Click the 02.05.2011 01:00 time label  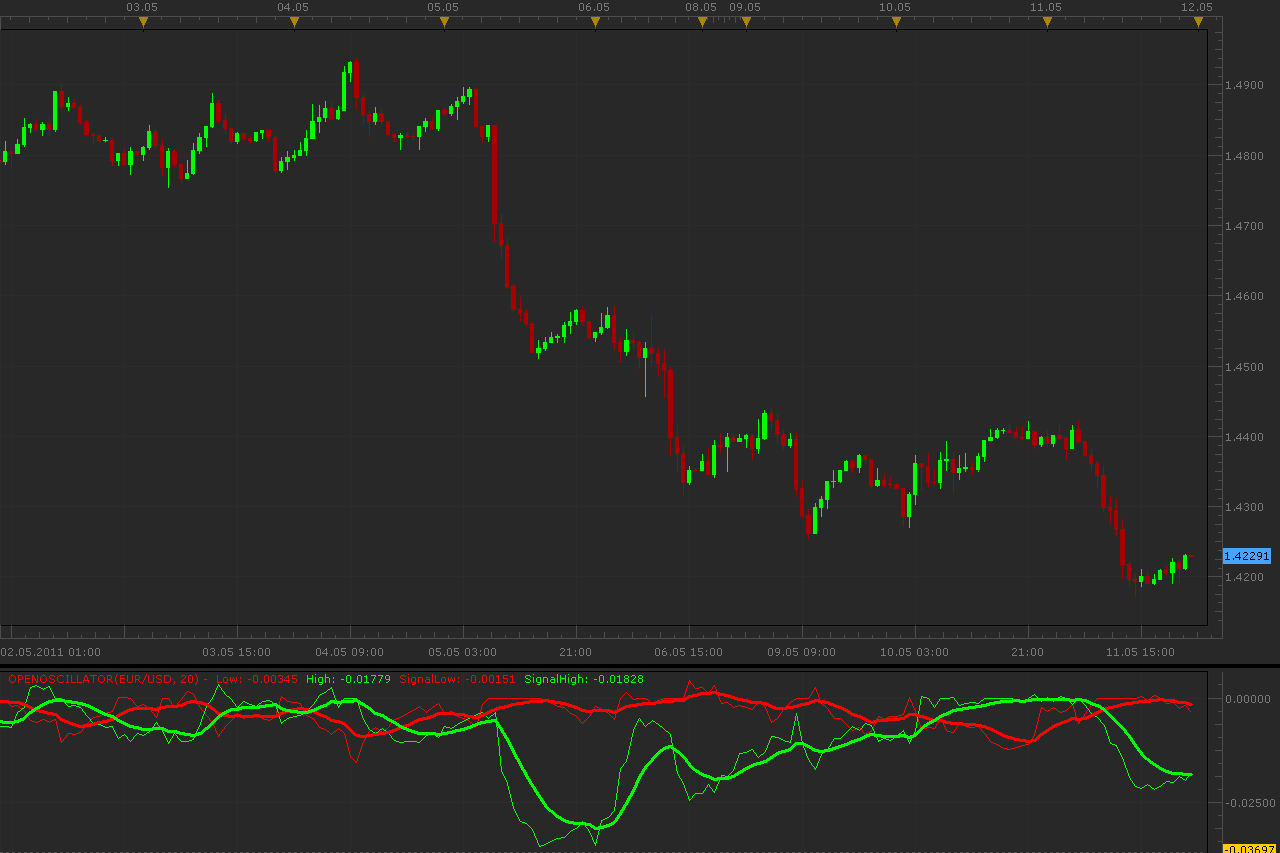tap(50, 652)
